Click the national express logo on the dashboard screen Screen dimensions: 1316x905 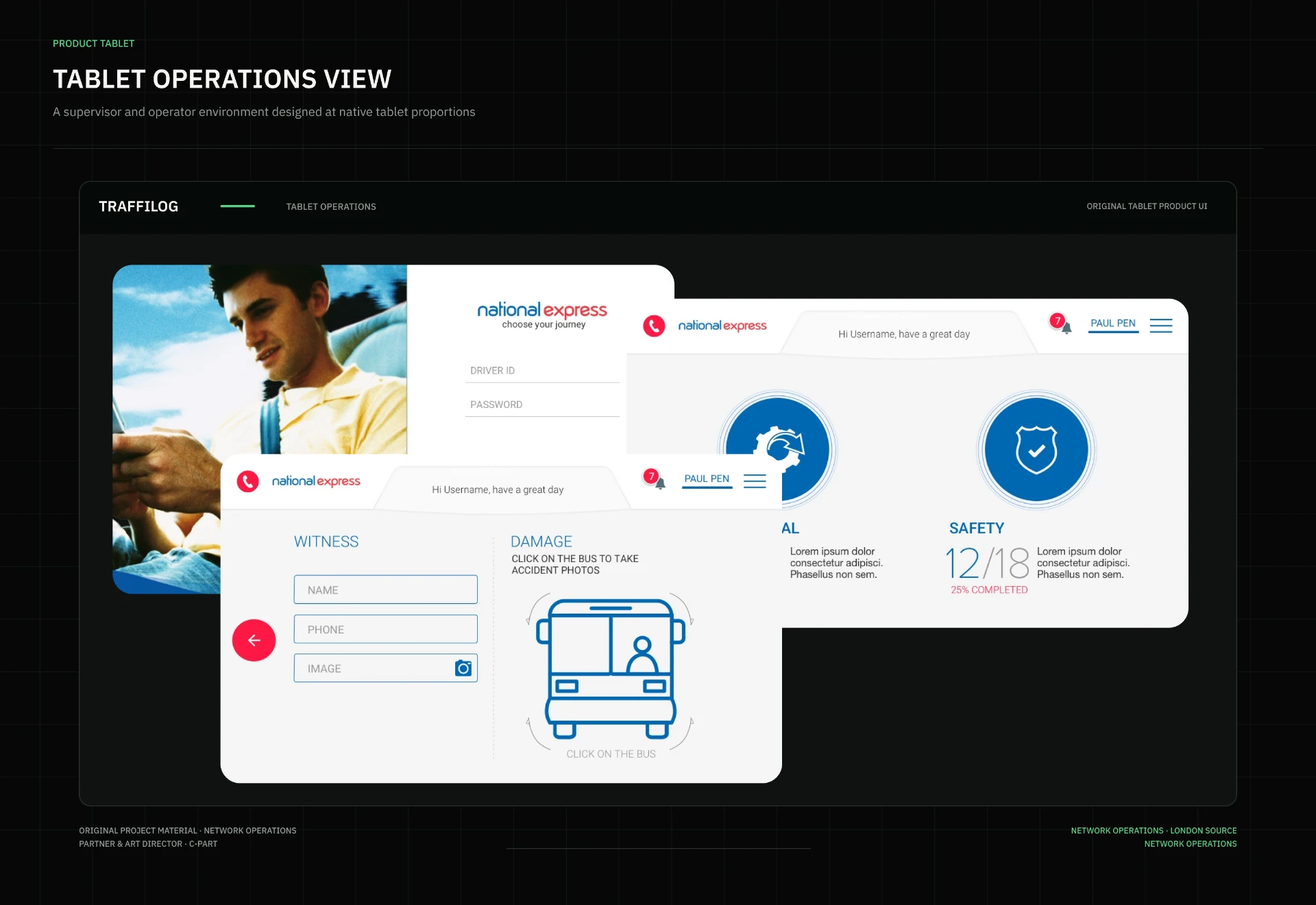click(722, 326)
